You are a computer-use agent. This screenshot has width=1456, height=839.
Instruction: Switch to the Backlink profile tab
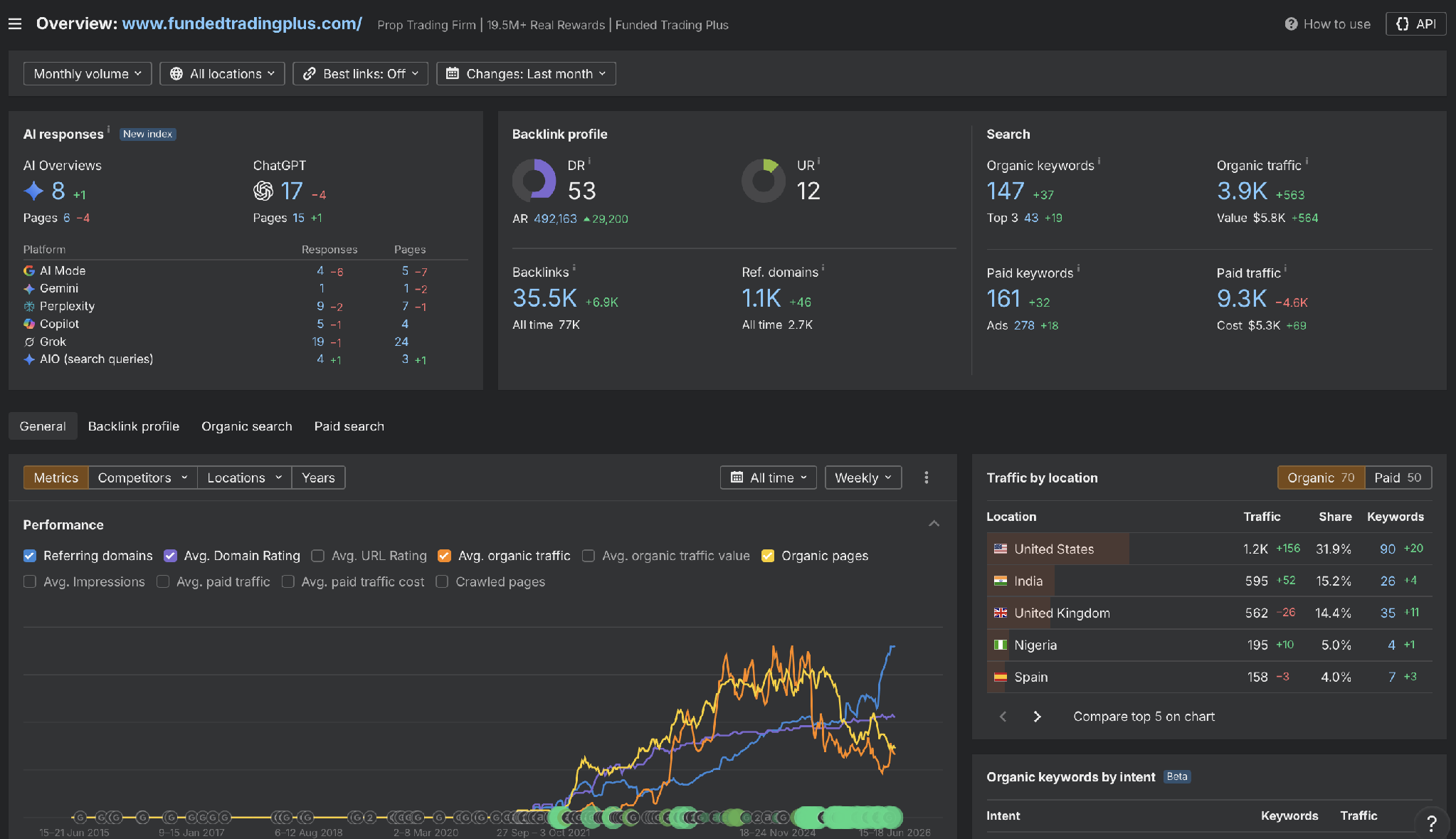coord(134,426)
